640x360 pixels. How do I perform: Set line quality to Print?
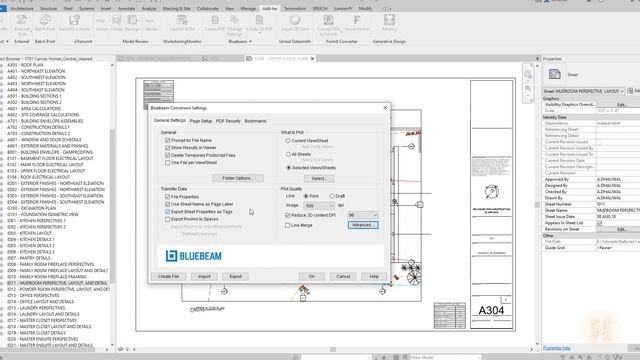pyautogui.click(x=306, y=196)
